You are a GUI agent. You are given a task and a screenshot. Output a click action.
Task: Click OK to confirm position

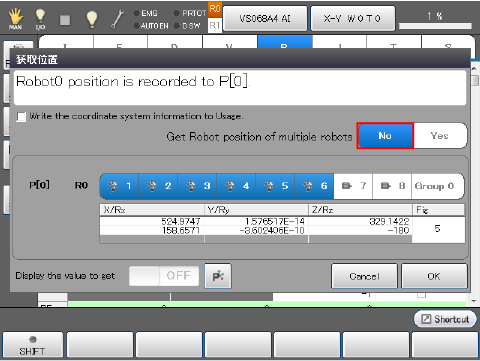(x=434, y=276)
